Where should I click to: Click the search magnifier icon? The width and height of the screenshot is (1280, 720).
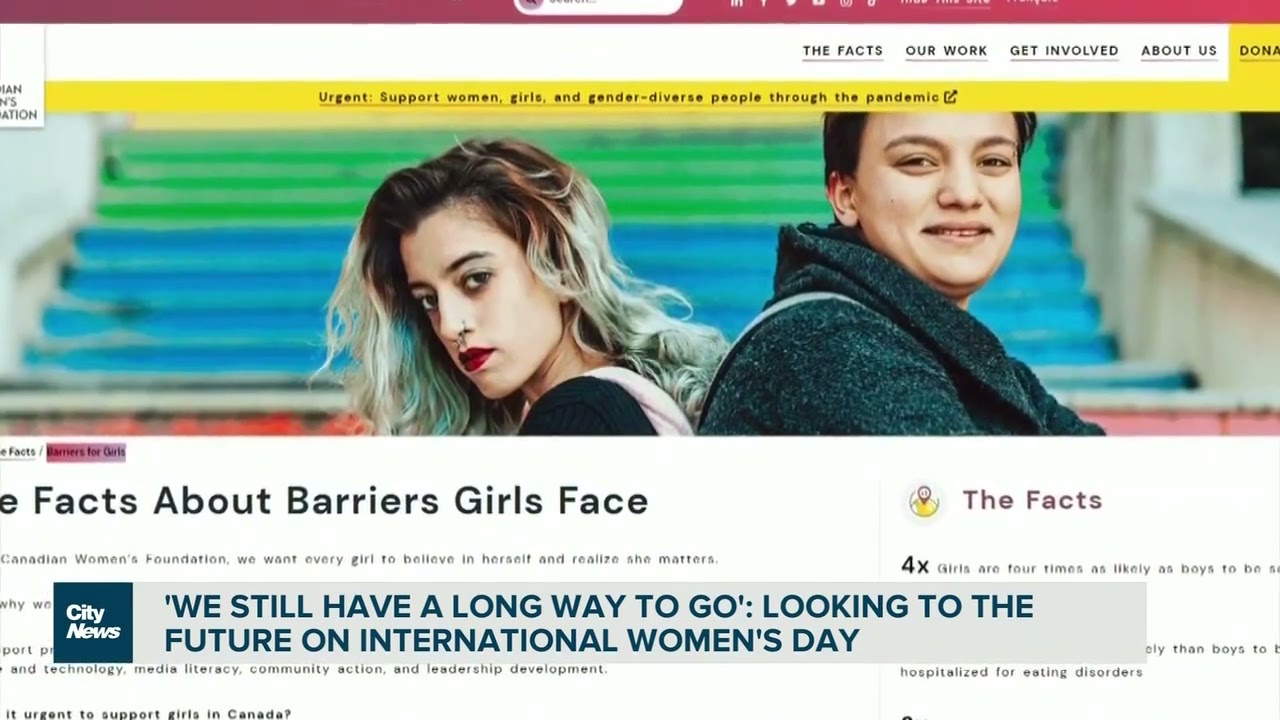click(x=531, y=3)
